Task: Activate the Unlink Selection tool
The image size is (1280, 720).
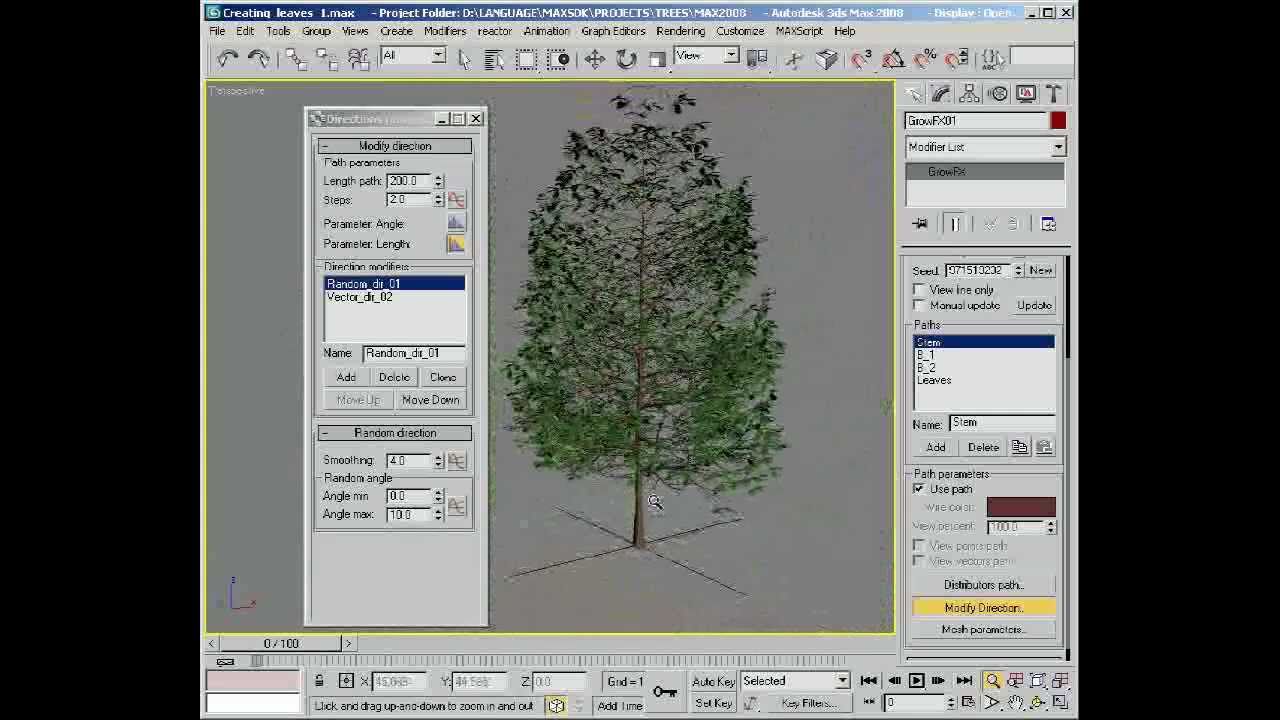Action: 327,59
